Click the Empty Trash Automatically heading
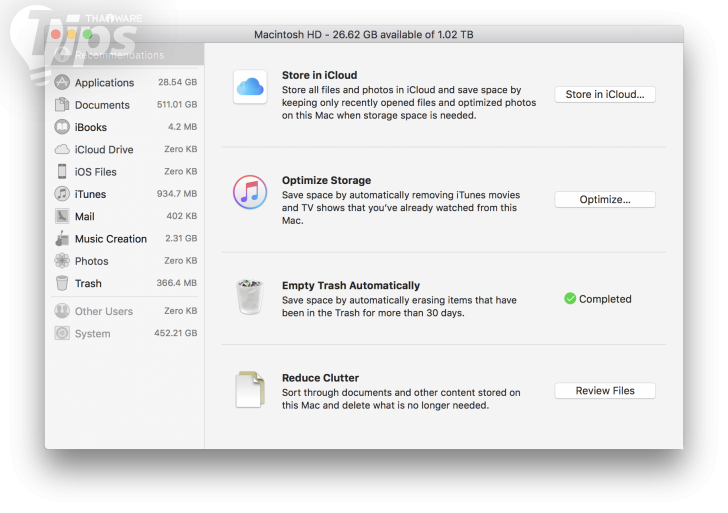728x513 pixels. click(351, 286)
